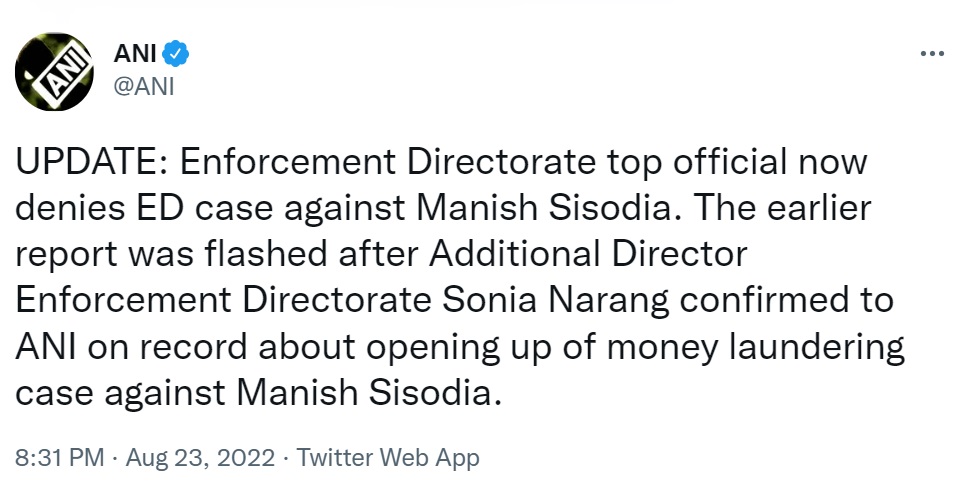Viewport: 961px width, 495px height.
Task: Open the Twitter Web App source link
Action: (388, 459)
